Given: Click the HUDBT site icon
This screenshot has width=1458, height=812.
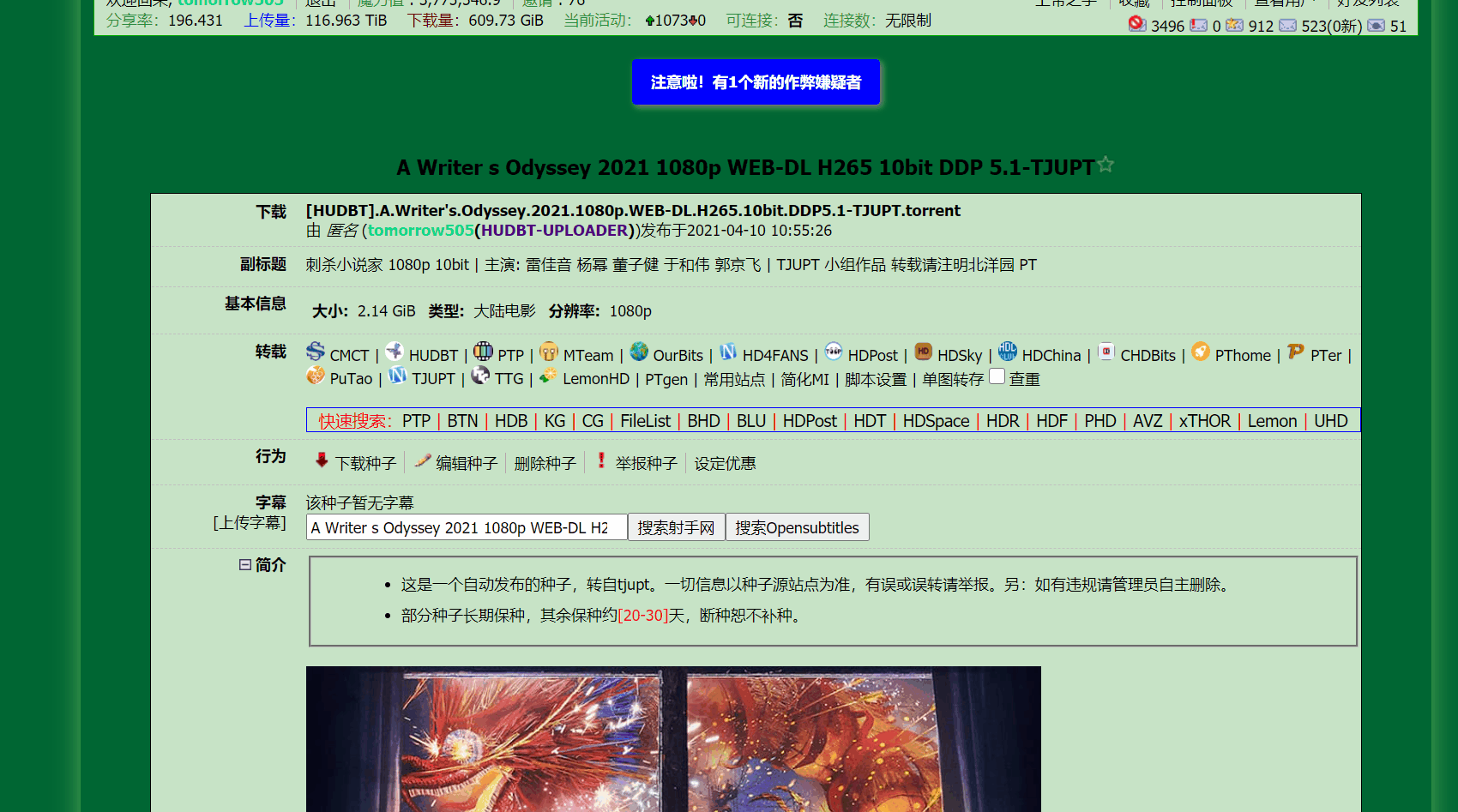Looking at the screenshot, I should coord(395,351).
